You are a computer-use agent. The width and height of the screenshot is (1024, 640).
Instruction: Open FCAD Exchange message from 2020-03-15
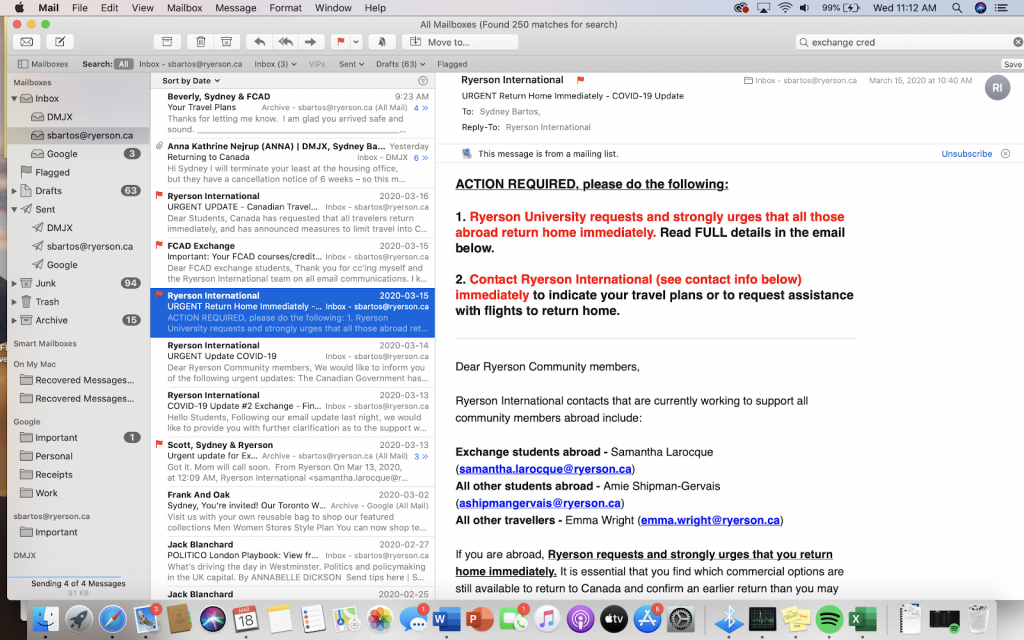293,263
